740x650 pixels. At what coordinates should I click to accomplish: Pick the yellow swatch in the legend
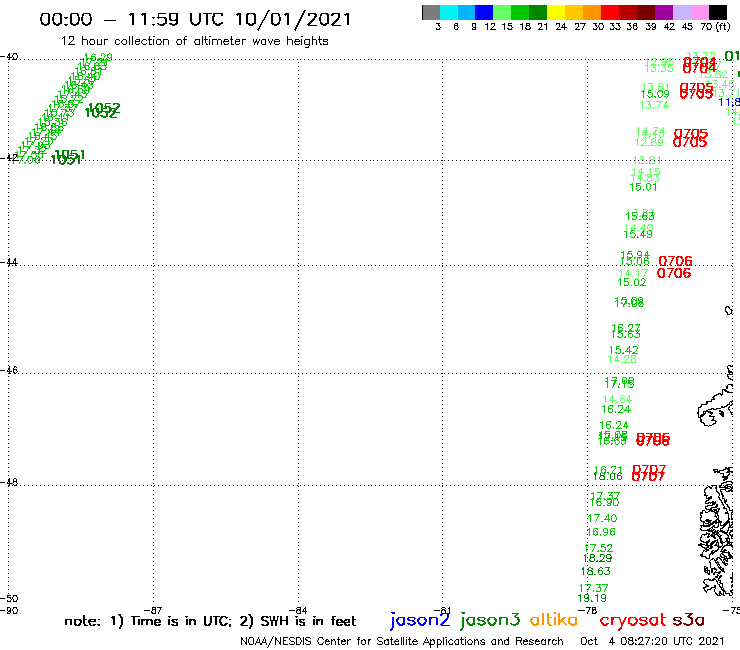pyautogui.click(x=556, y=12)
